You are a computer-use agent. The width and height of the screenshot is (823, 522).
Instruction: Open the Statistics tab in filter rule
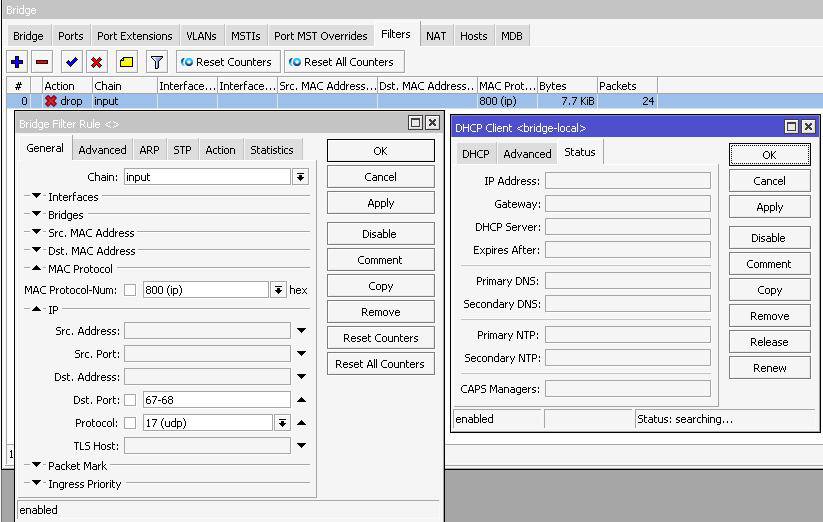pyautogui.click(x=272, y=150)
